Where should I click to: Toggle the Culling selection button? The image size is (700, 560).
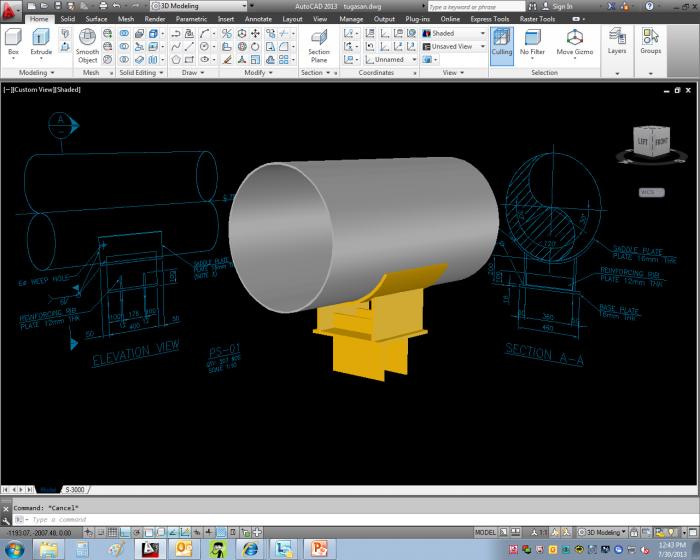[x=502, y=46]
